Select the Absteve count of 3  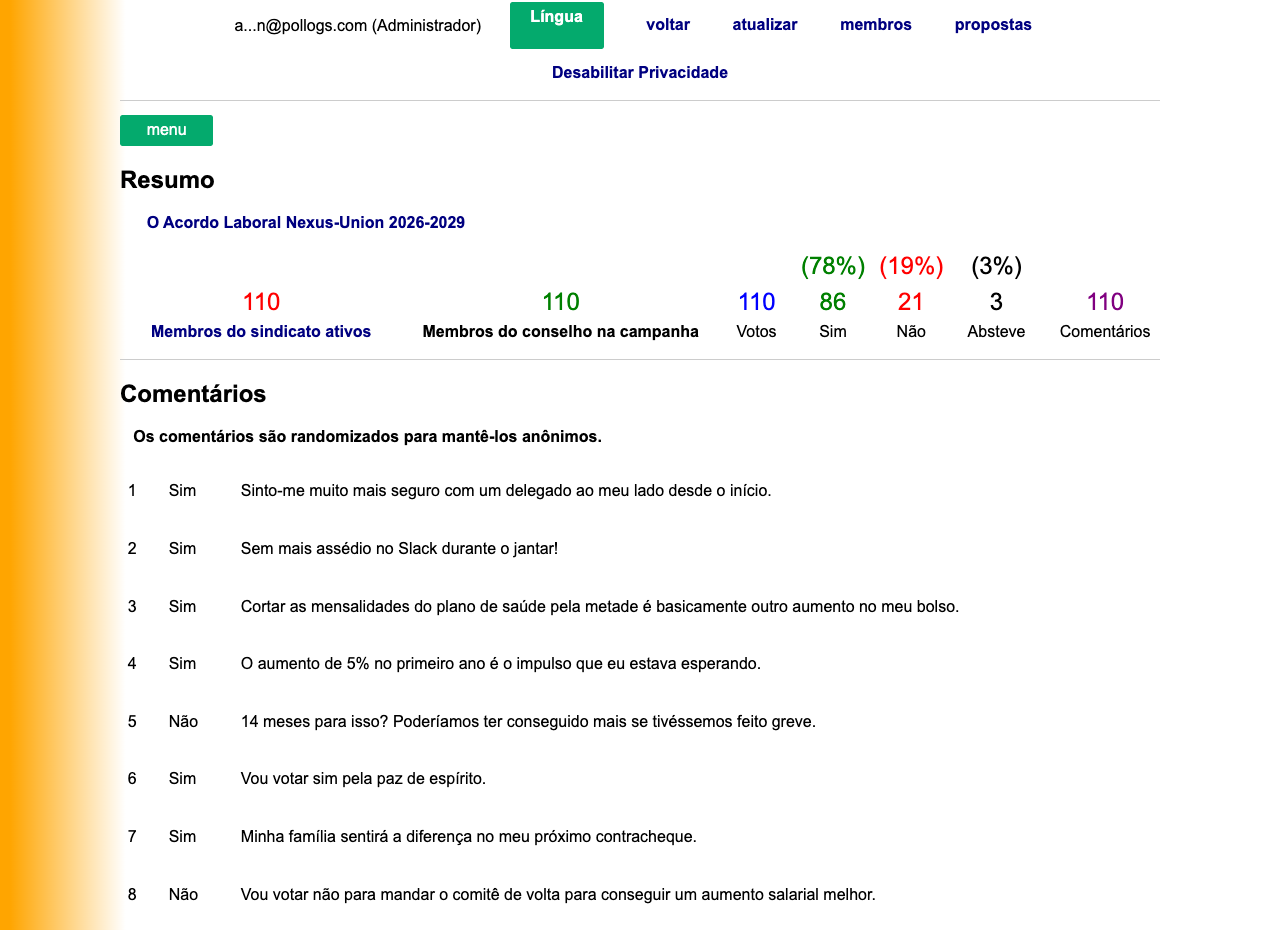tap(995, 301)
